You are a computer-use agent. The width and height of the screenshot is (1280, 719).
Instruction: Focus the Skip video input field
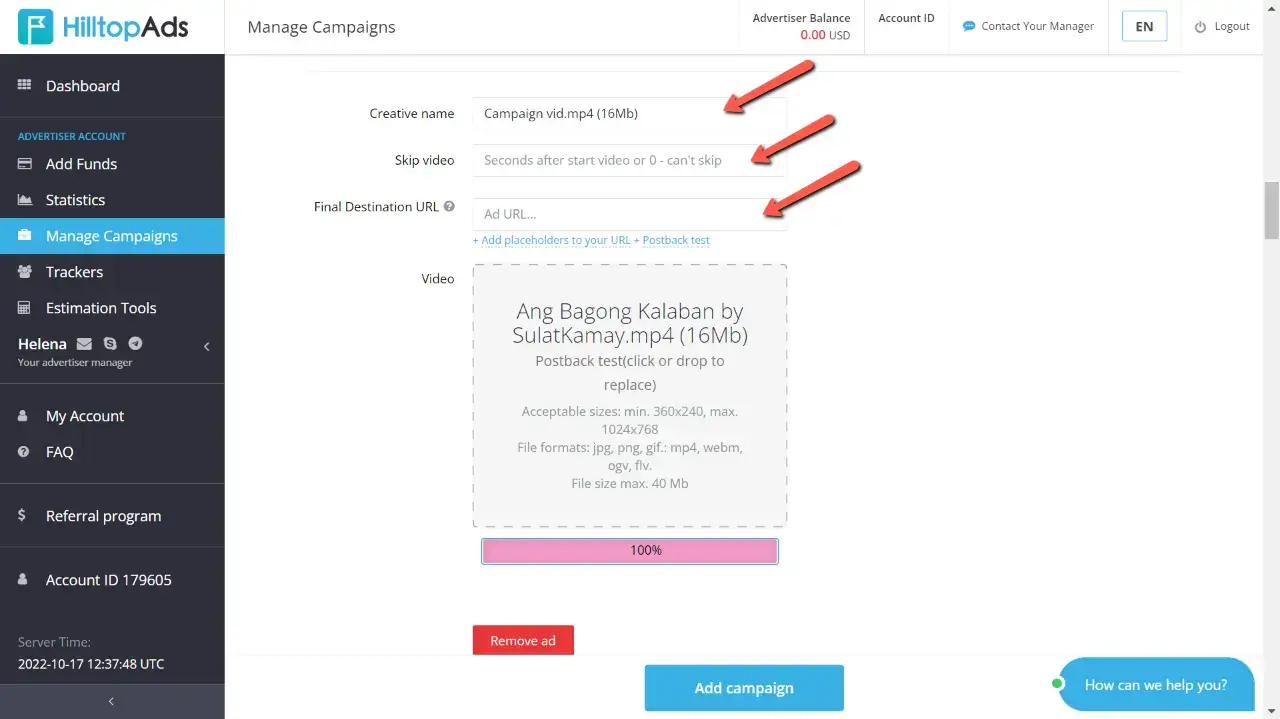point(629,160)
